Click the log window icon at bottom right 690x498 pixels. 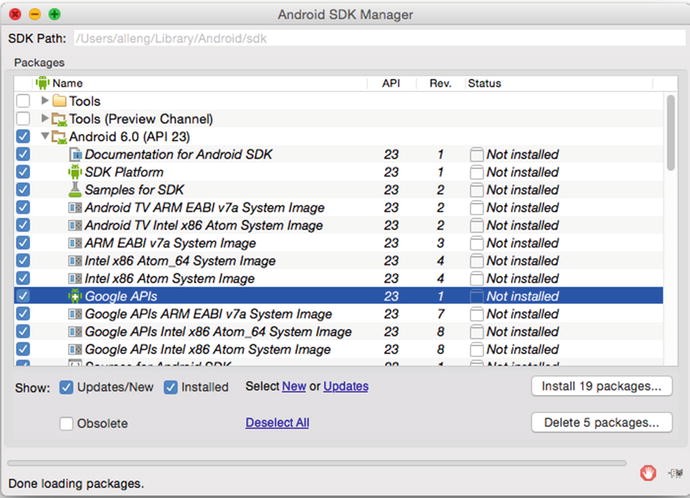674,472
